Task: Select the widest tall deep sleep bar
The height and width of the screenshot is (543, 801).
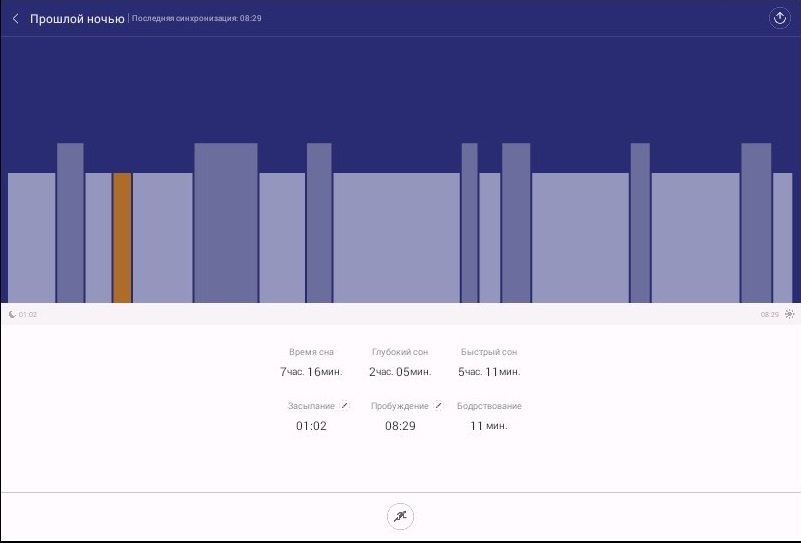Action: click(226, 223)
